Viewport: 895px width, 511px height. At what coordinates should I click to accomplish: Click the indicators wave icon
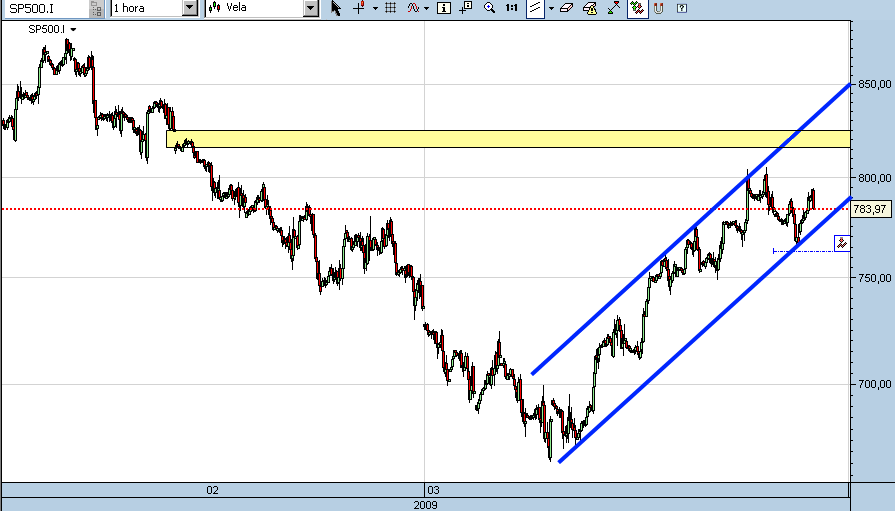pyautogui.click(x=413, y=8)
